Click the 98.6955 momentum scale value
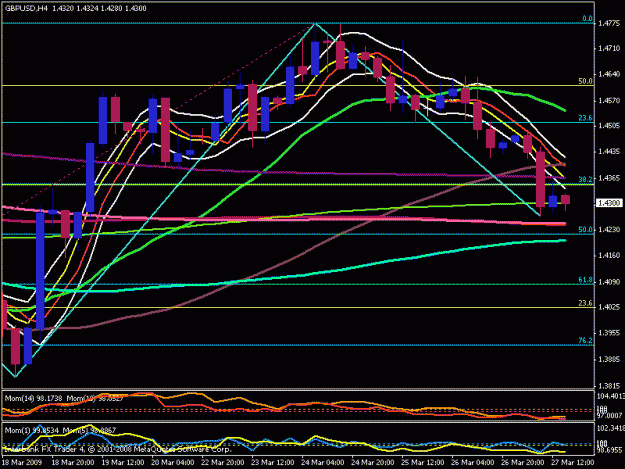 tap(610, 449)
